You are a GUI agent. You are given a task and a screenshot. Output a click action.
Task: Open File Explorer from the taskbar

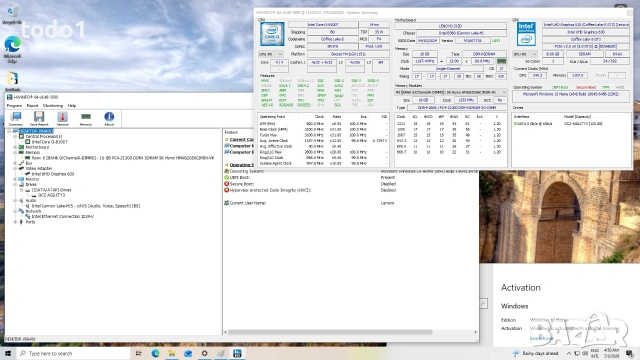171,353
